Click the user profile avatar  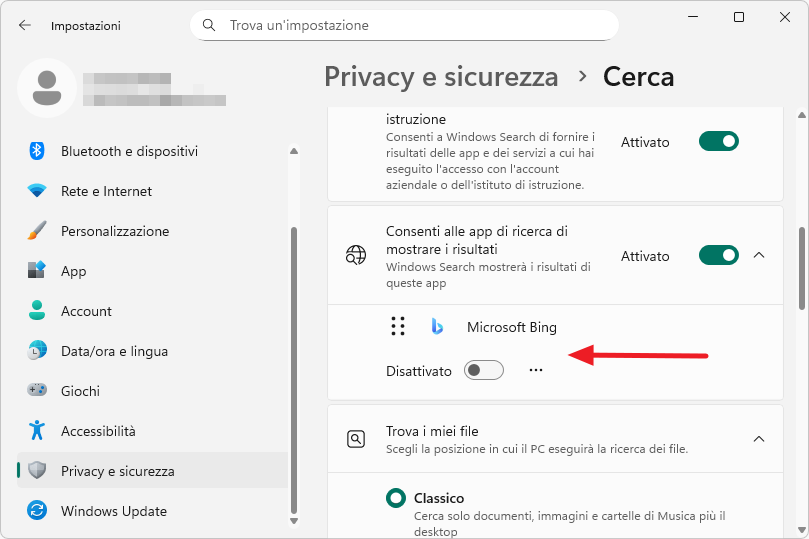[x=47, y=88]
